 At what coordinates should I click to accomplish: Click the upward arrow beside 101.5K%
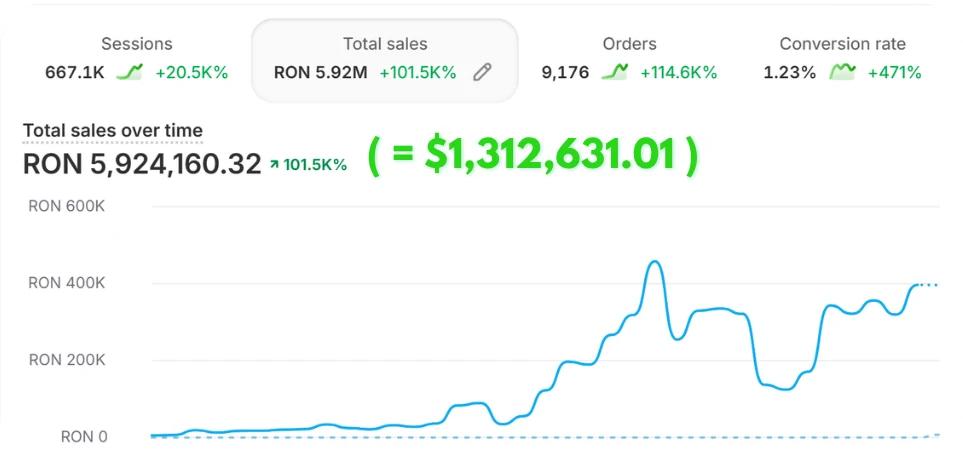click(274, 165)
